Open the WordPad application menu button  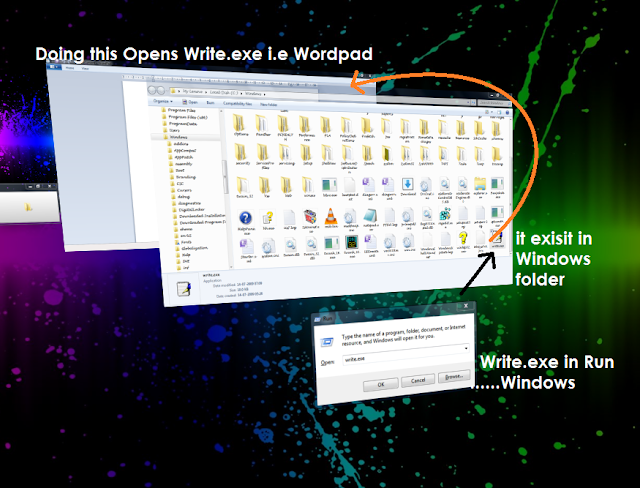click(53, 66)
